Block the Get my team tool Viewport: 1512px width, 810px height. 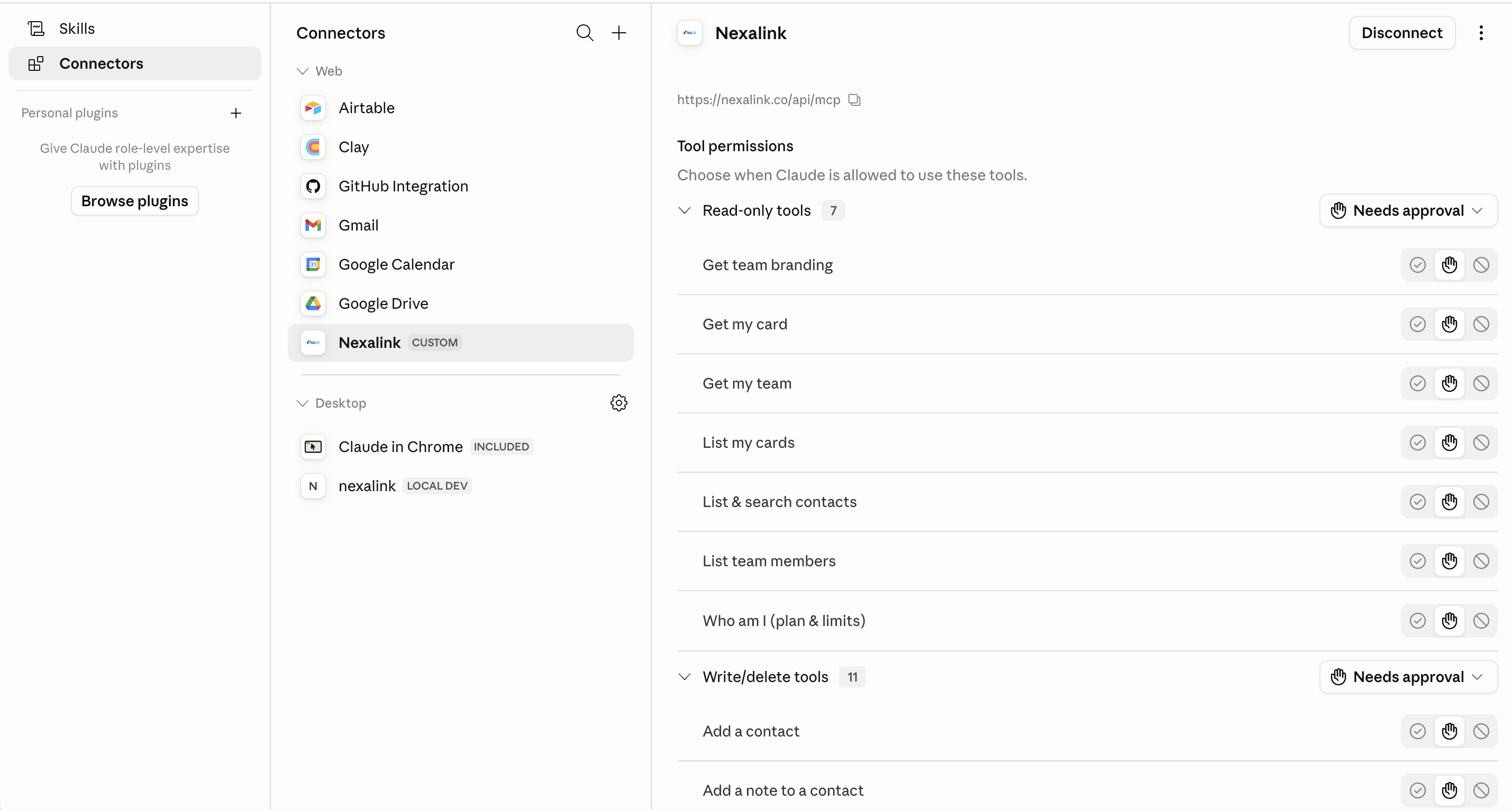pos(1481,384)
